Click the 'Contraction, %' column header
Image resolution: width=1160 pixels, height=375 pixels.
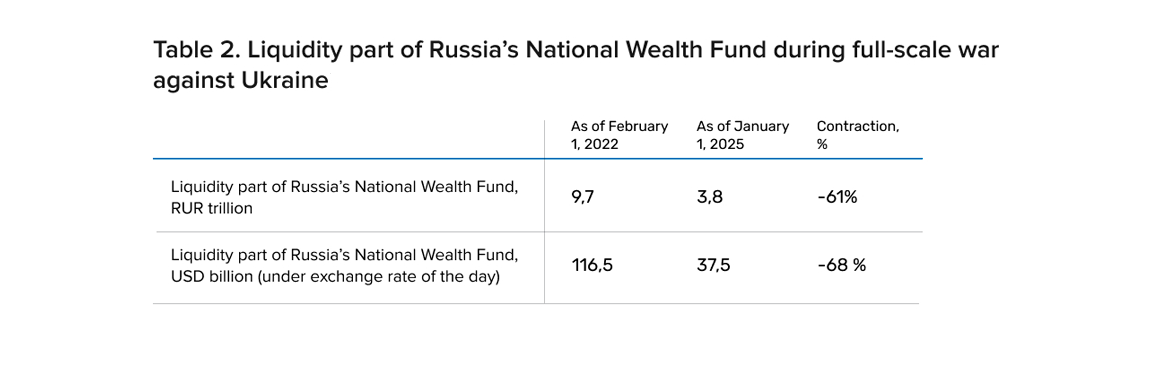pos(857,135)
